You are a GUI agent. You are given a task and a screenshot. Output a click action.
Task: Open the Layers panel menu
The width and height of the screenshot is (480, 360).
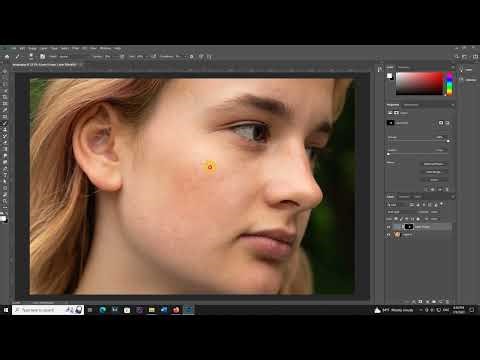(453, 197)
